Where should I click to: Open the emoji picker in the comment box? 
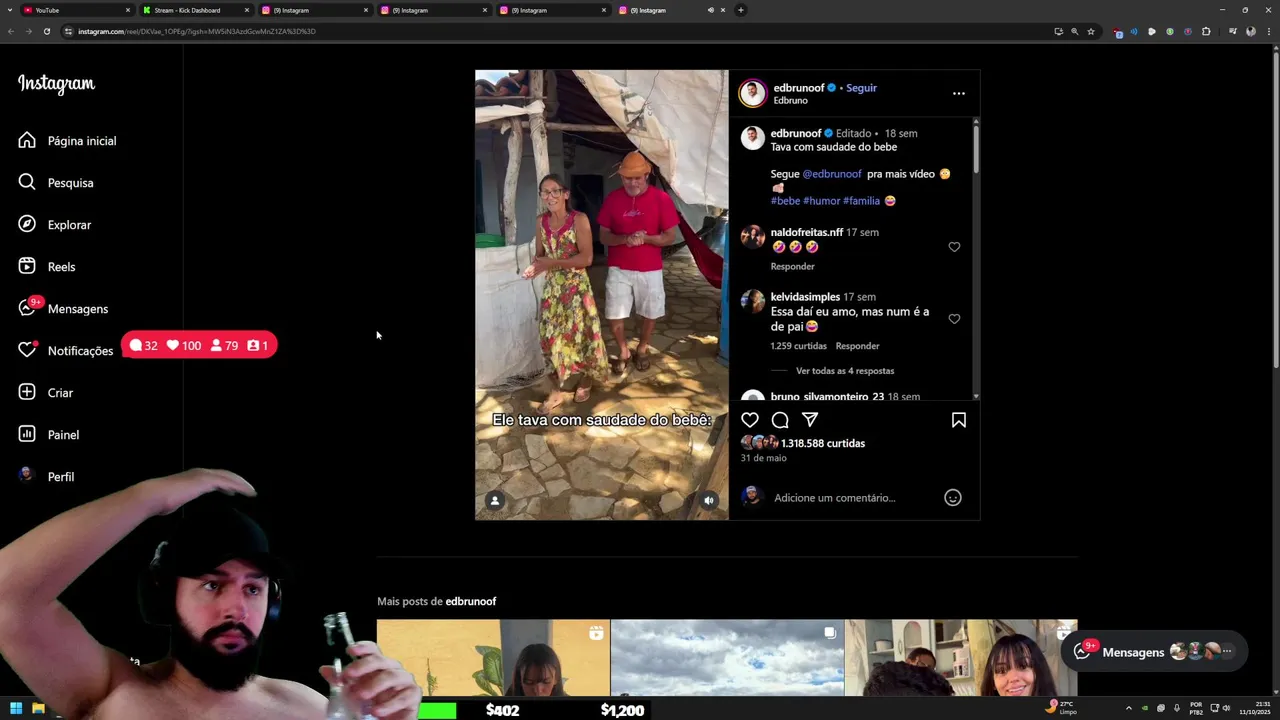coord(953,498)
